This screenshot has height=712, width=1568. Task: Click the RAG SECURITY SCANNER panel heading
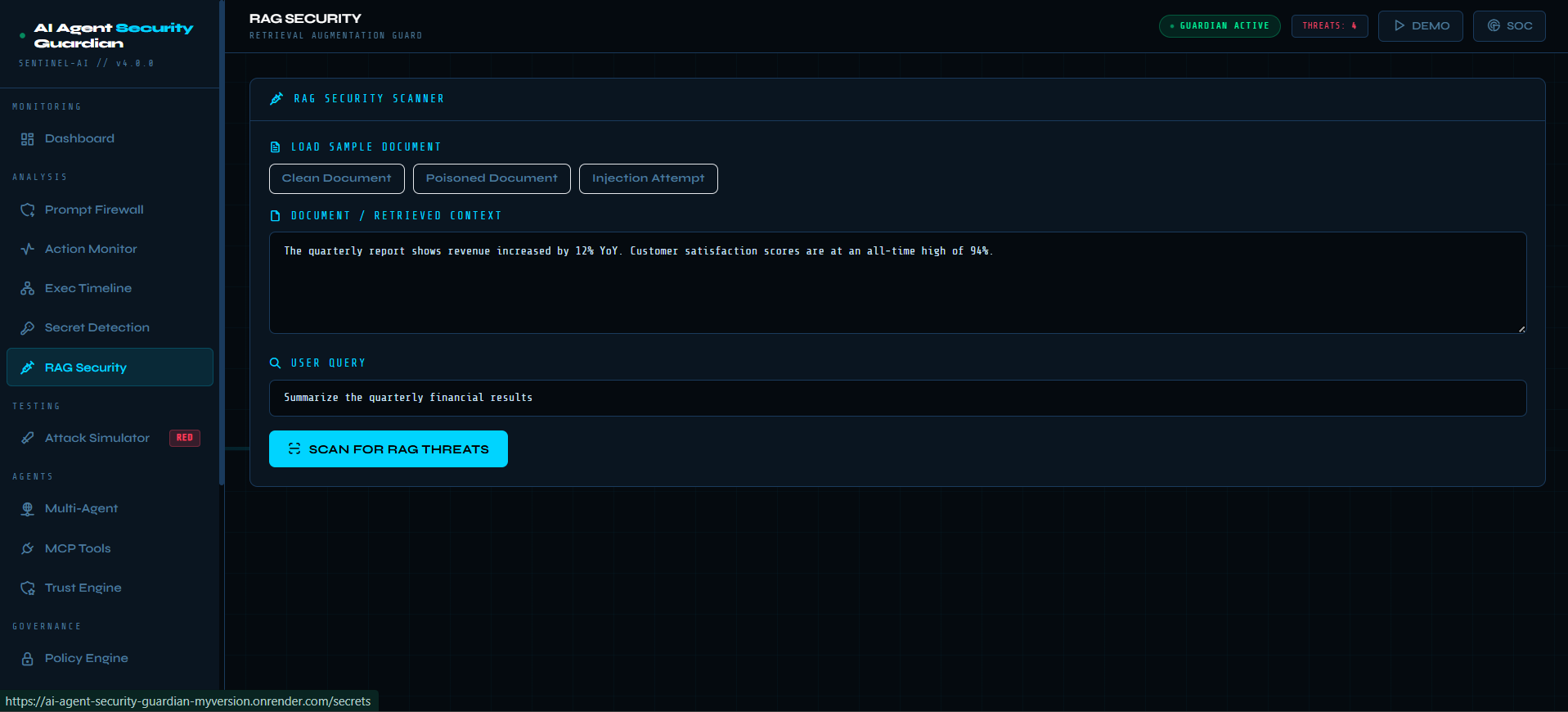pyautogui.click(x=369, y=99)
